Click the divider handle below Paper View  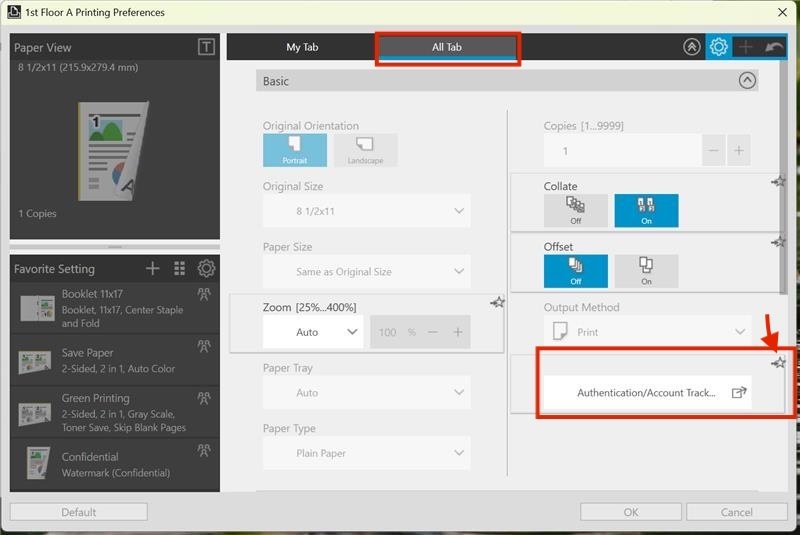[115, 246]
